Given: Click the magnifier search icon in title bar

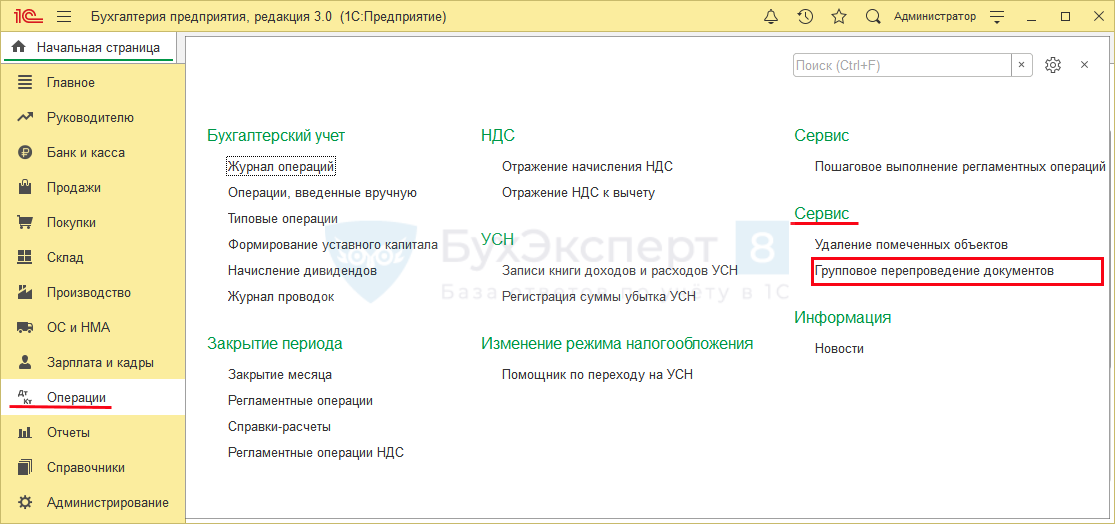Looking at the screenshot, I should coord(873,17).
